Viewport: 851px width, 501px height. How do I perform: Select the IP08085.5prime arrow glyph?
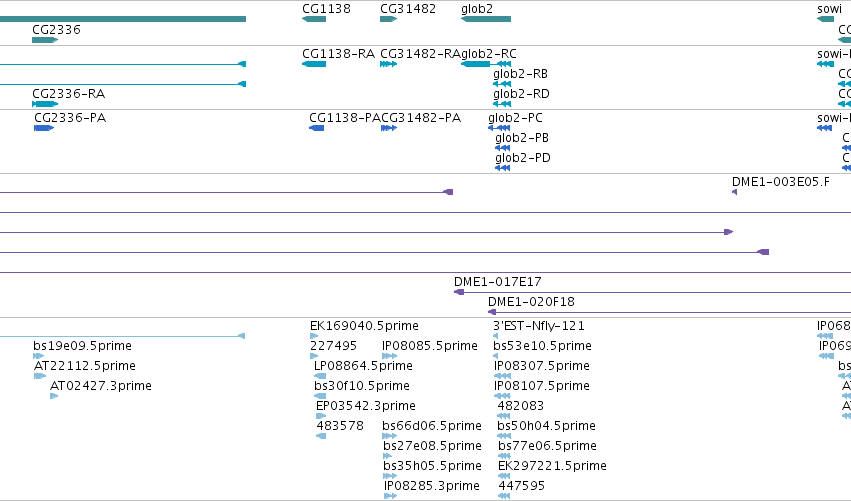pyautogui.click(x=390, y=356)
